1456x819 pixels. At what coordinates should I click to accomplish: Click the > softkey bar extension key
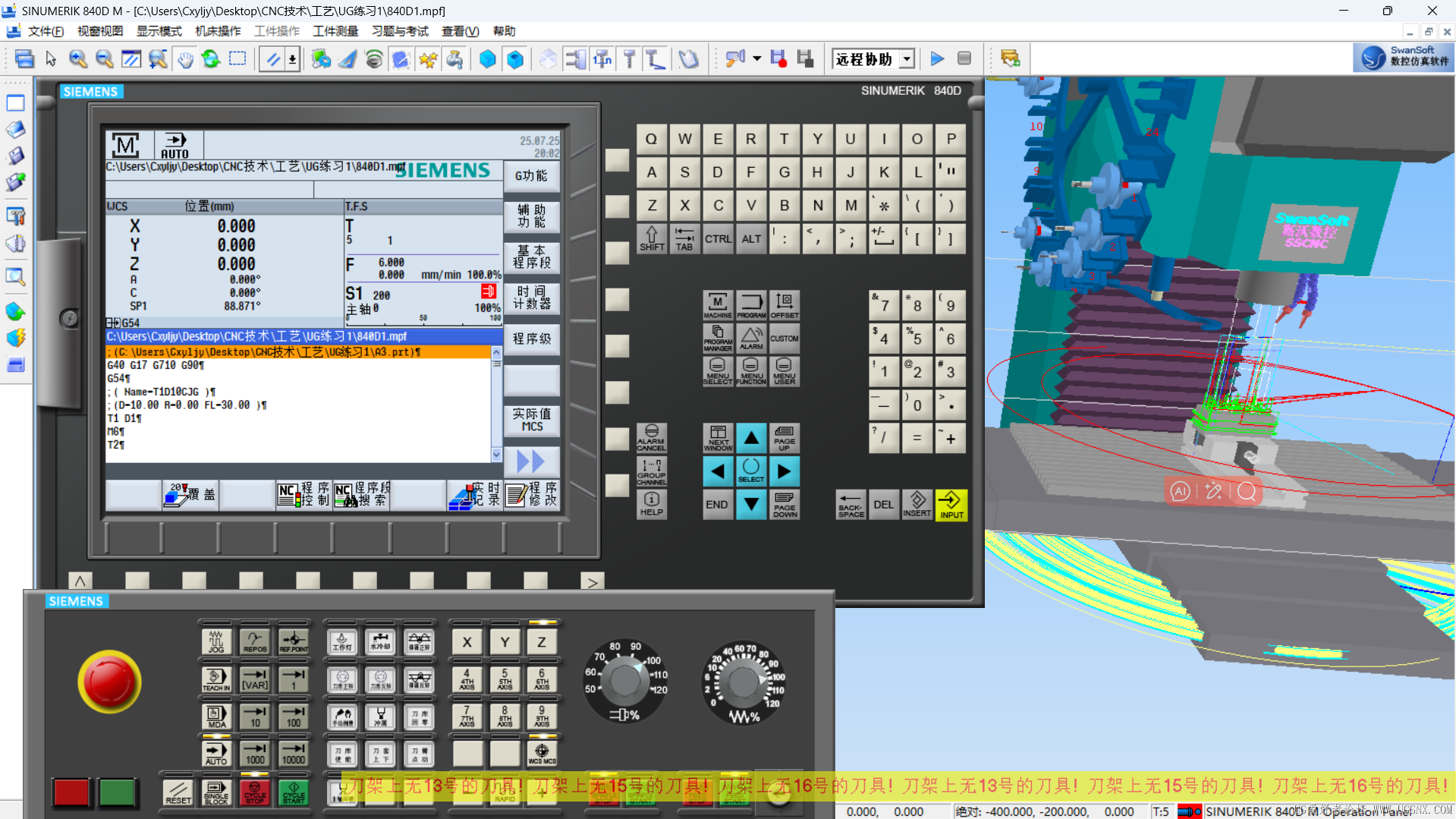coord(592,581)
